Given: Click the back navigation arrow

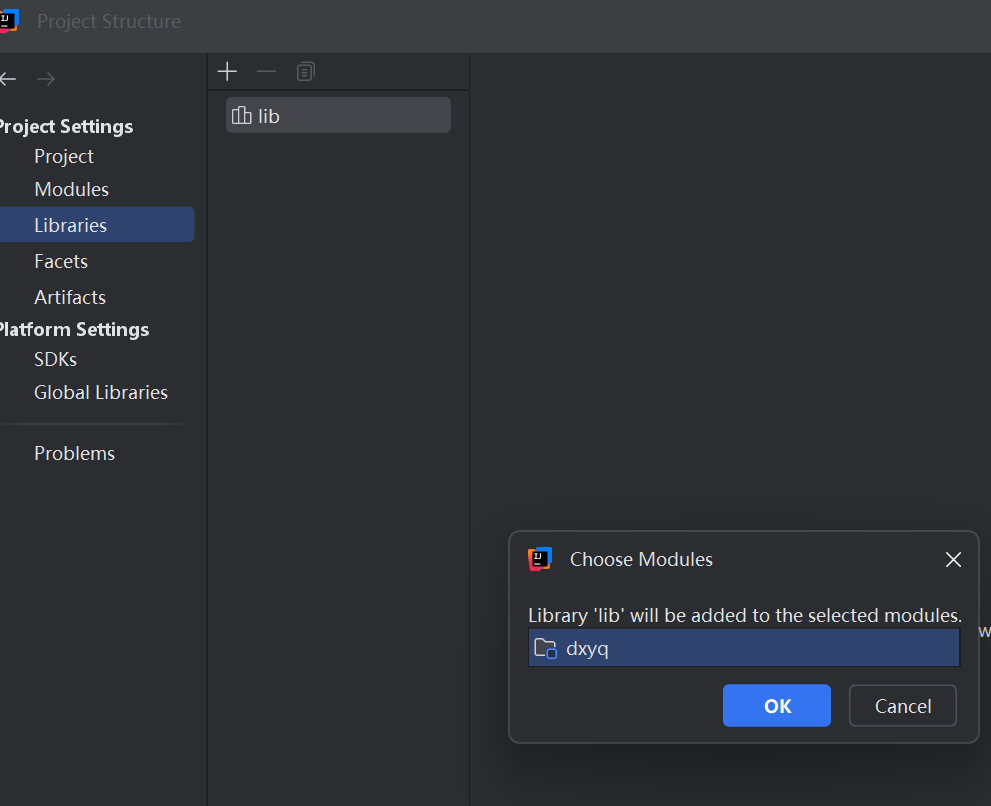Looking at the screenshot, I should [x=9, y=79].
